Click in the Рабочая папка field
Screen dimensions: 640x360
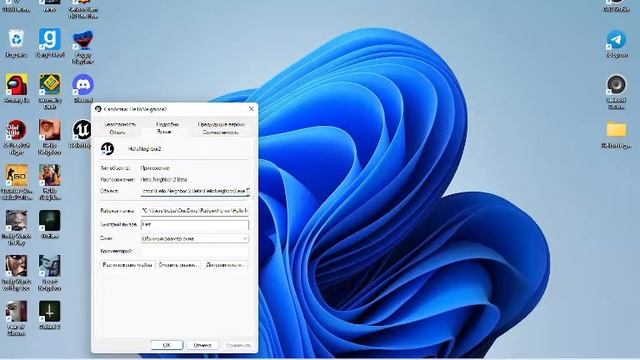click(x=194, y=211)
